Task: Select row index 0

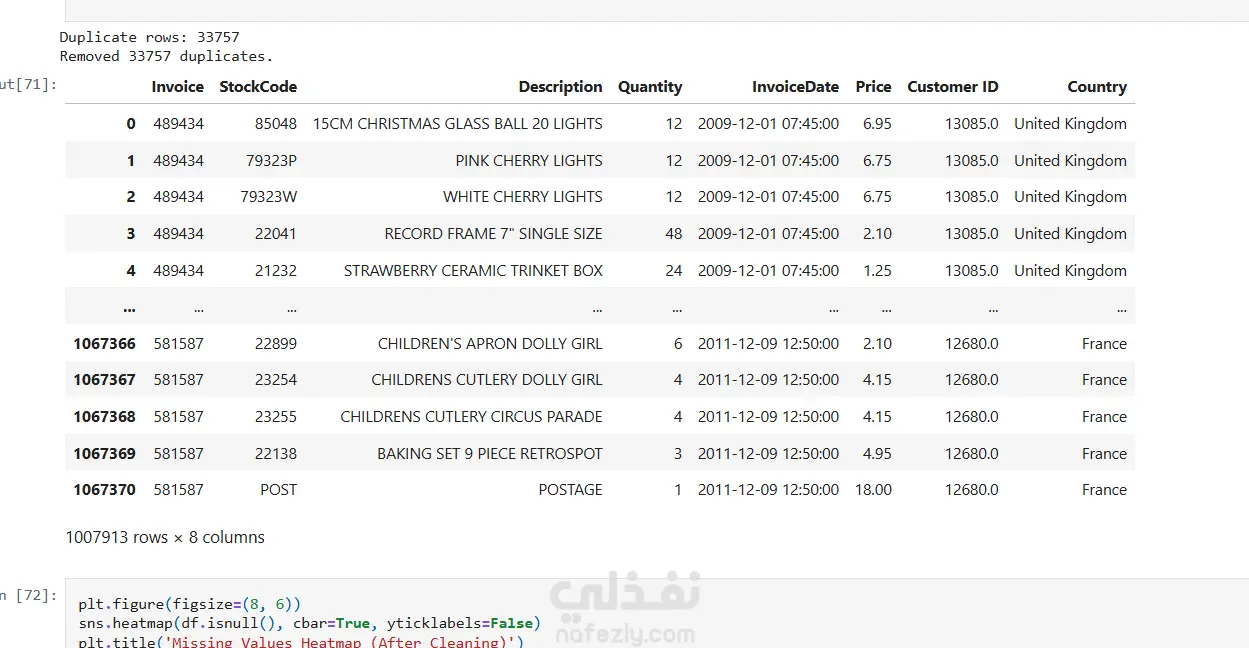Action: tap(130, 124)
